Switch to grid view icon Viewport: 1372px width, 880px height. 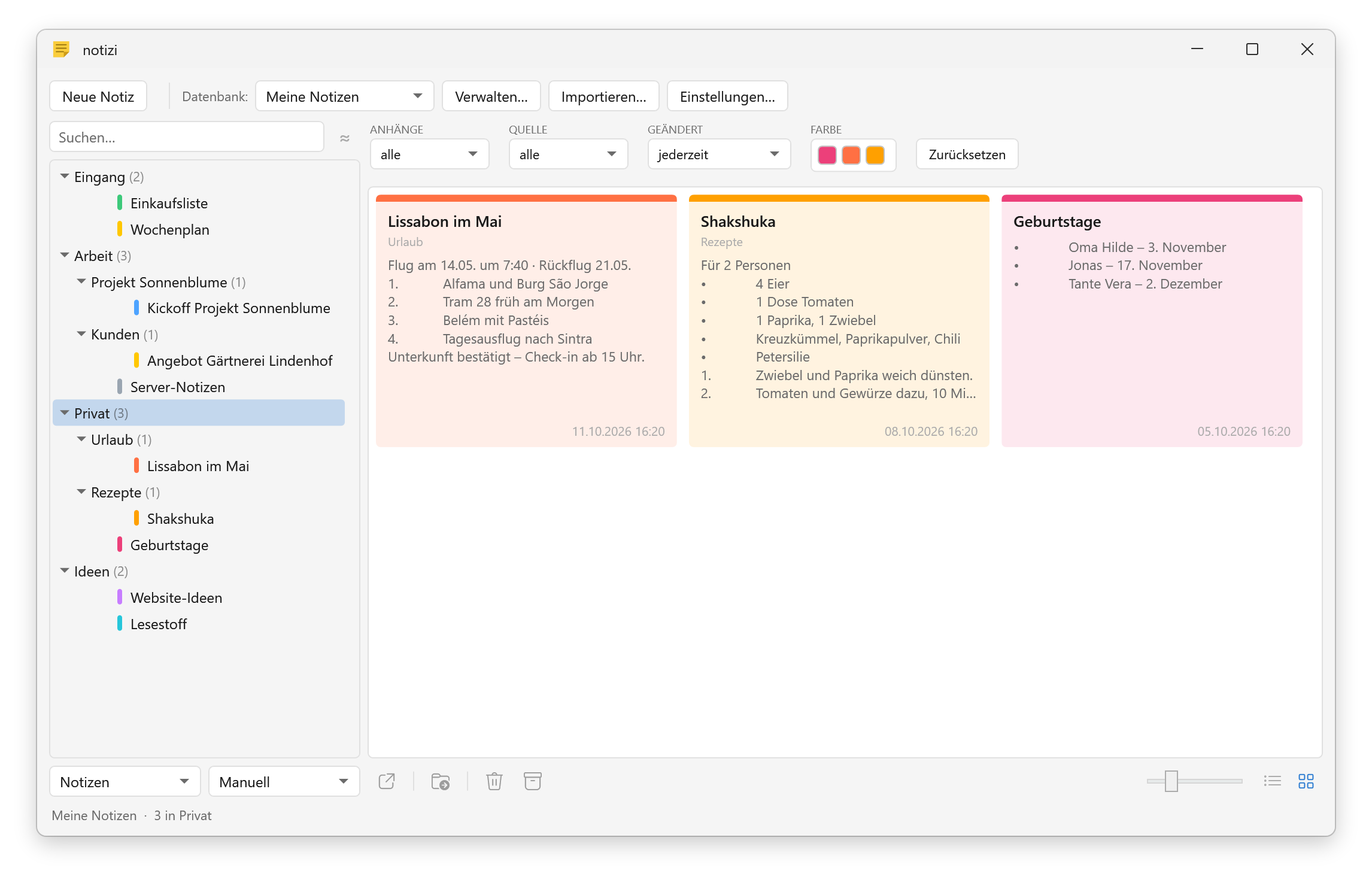coord(1306,781)
